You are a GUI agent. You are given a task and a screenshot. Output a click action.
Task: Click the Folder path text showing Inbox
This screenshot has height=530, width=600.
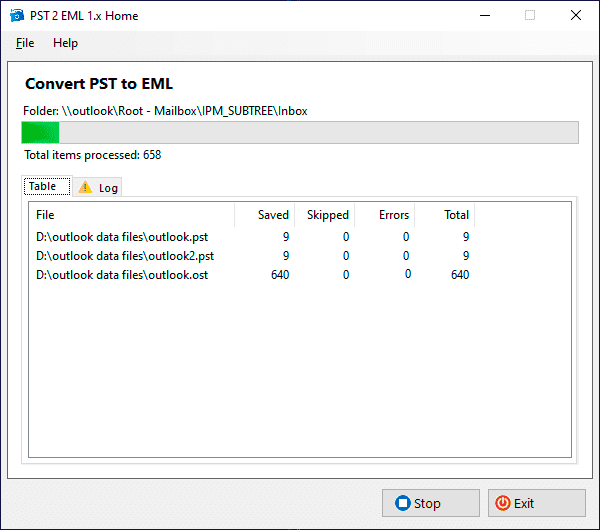click(x=165, y=111)
